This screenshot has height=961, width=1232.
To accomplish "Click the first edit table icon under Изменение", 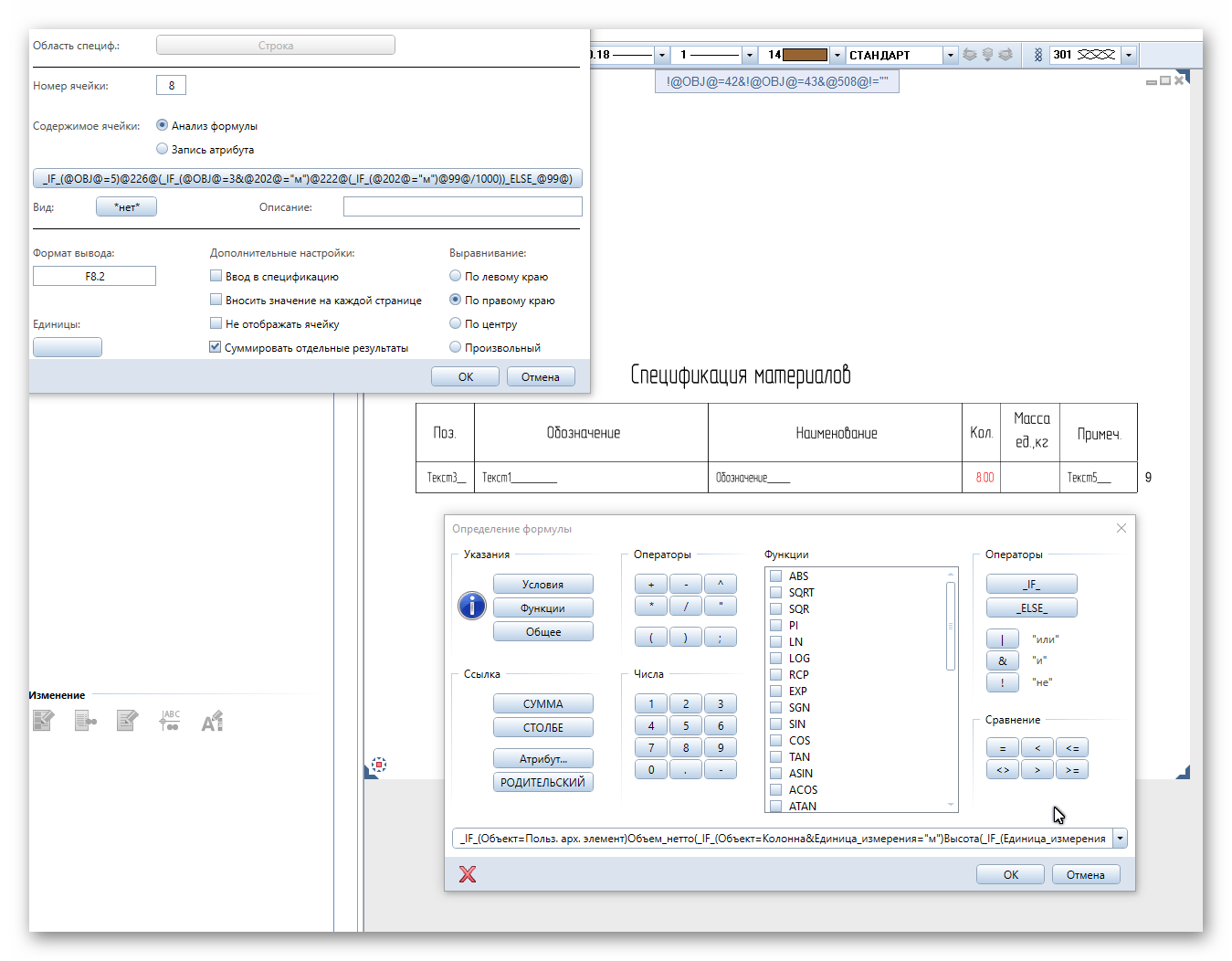I will point(43,721).
